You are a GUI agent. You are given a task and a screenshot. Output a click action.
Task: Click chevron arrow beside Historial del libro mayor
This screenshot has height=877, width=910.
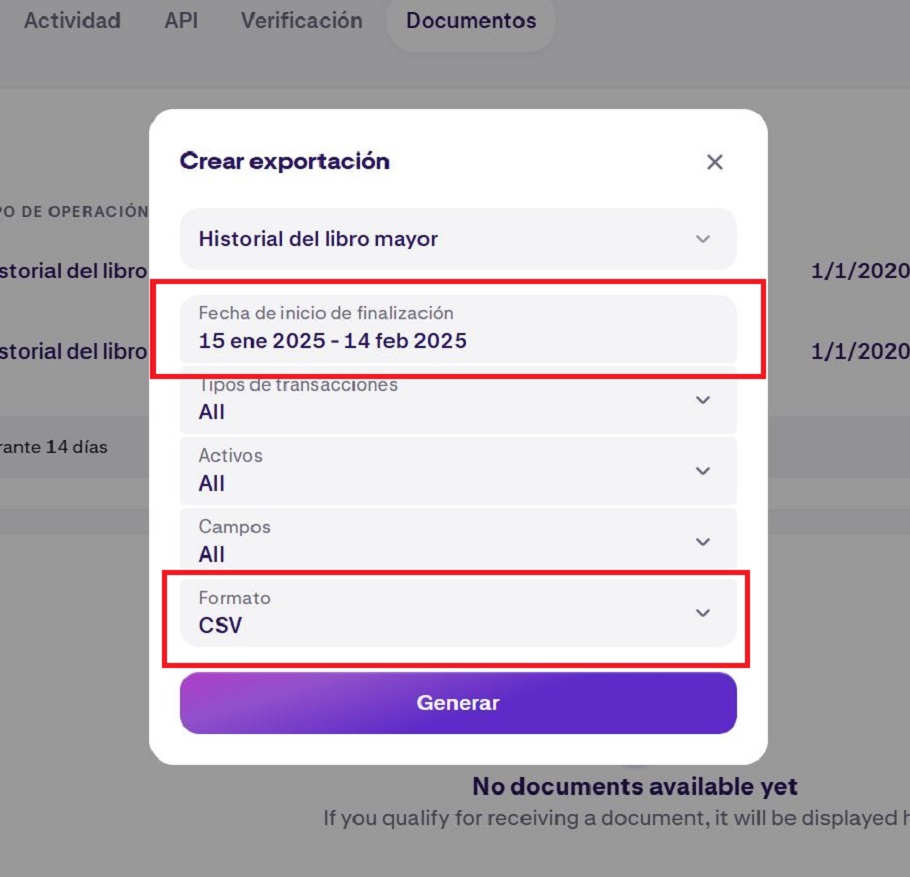pyautogui.click(x=703, y=239)
